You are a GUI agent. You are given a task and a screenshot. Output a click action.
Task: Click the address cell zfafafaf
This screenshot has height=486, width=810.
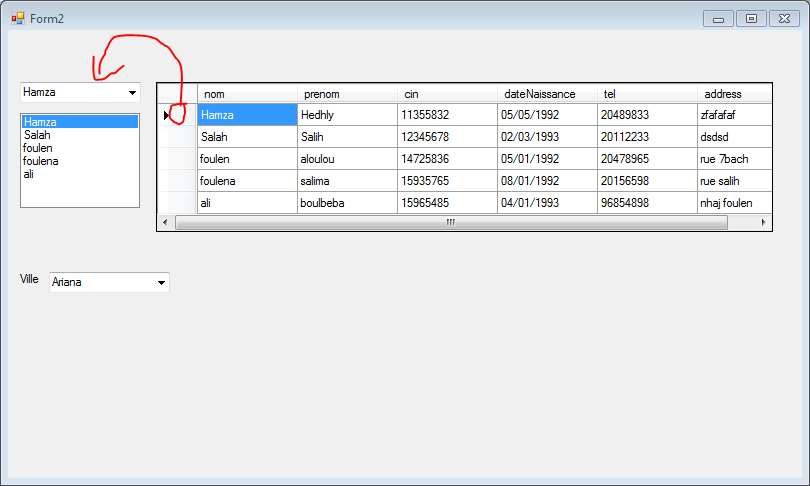[x=735, y=115]
